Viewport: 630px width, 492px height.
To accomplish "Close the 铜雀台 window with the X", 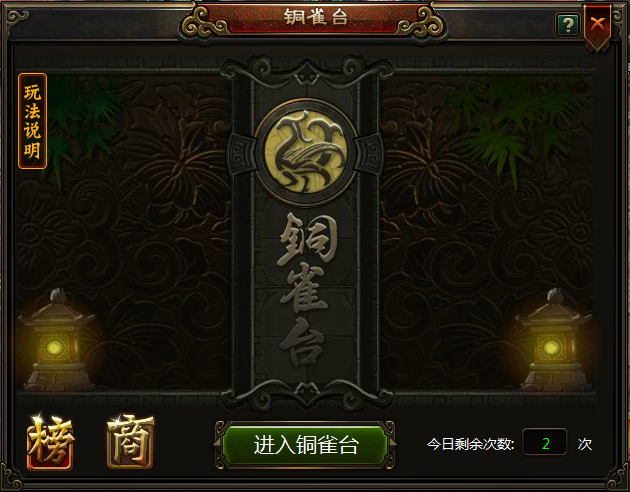I will [x=598, y=27].
